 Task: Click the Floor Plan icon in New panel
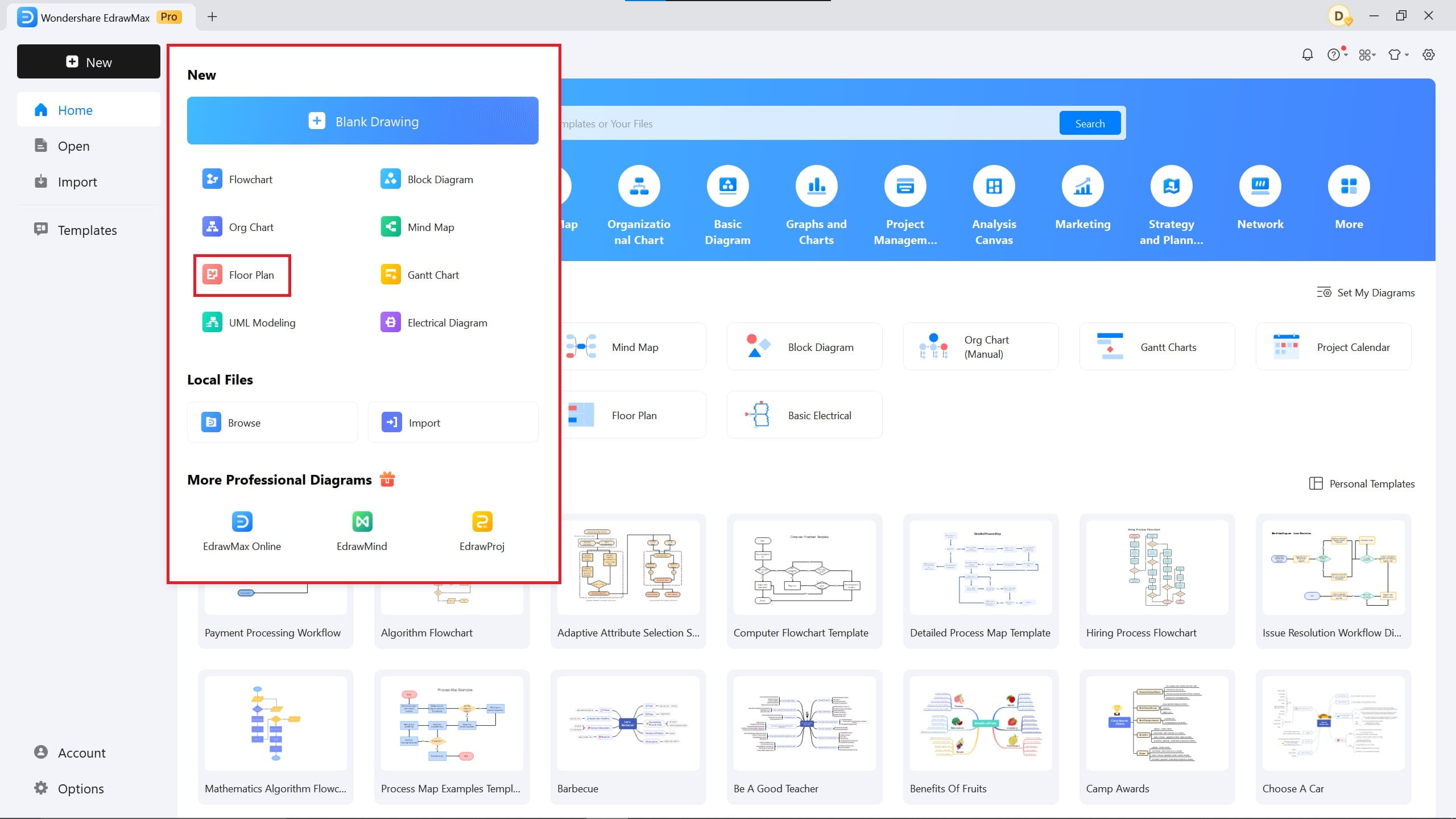[212, 275]
